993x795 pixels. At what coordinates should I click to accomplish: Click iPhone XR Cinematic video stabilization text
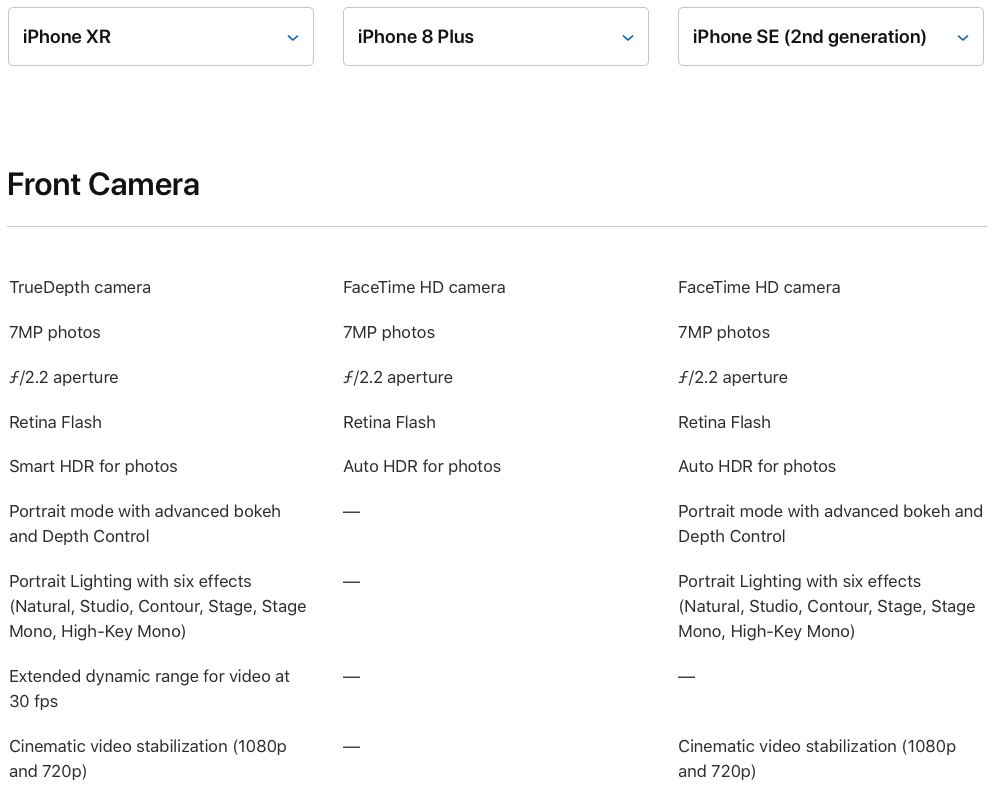[x=148, y=758]
